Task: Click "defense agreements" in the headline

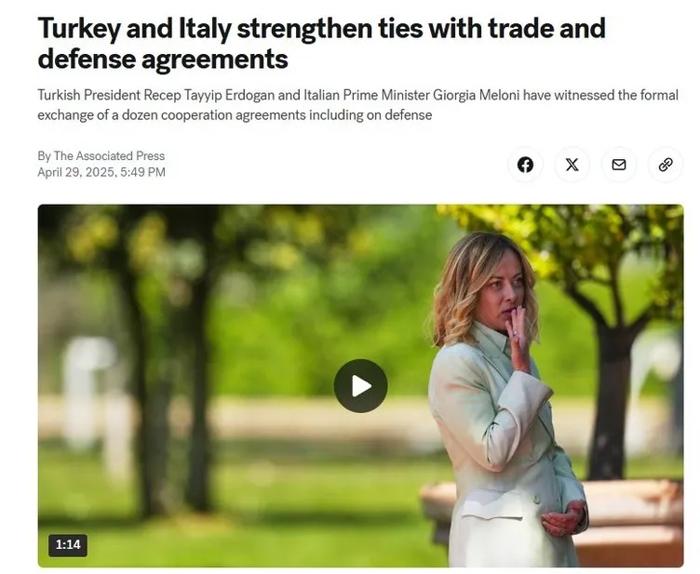Action: coord(163,59)
